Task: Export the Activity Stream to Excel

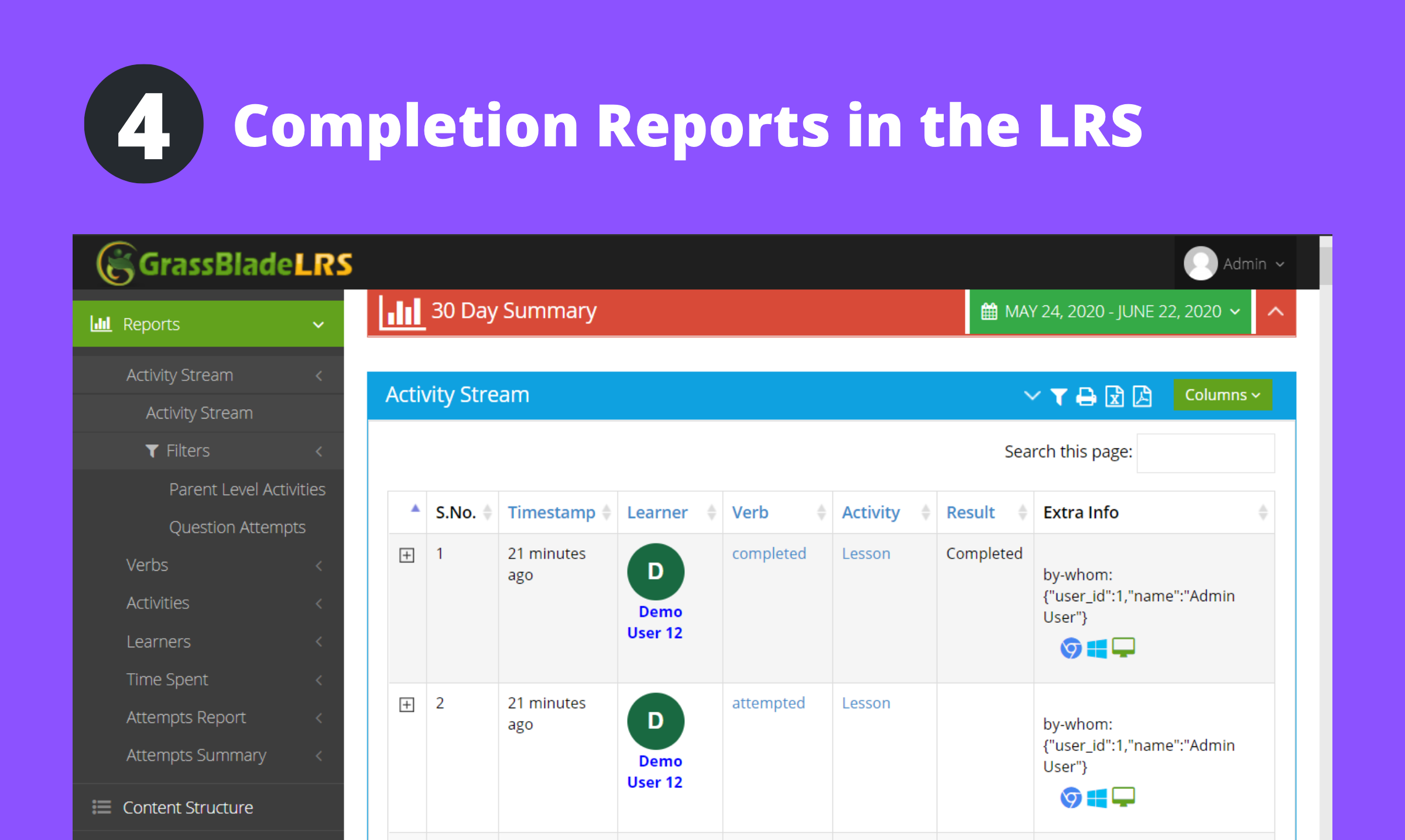Action: tap(1114, 396)
